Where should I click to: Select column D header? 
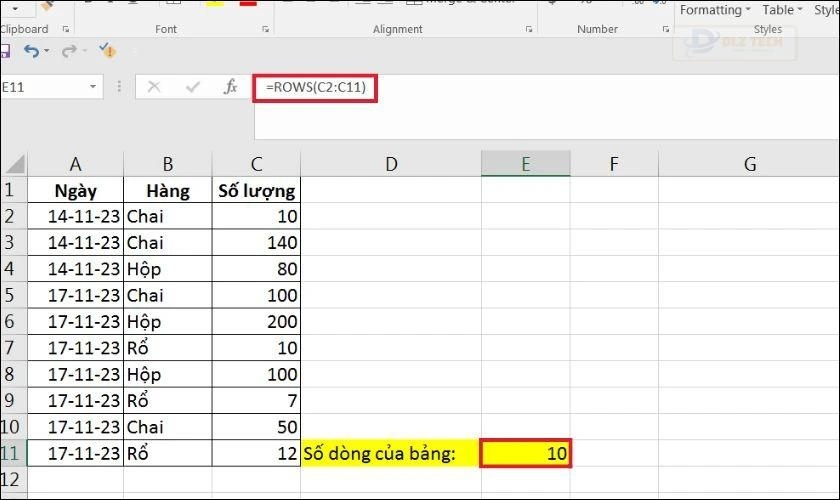tap(391, 164)
